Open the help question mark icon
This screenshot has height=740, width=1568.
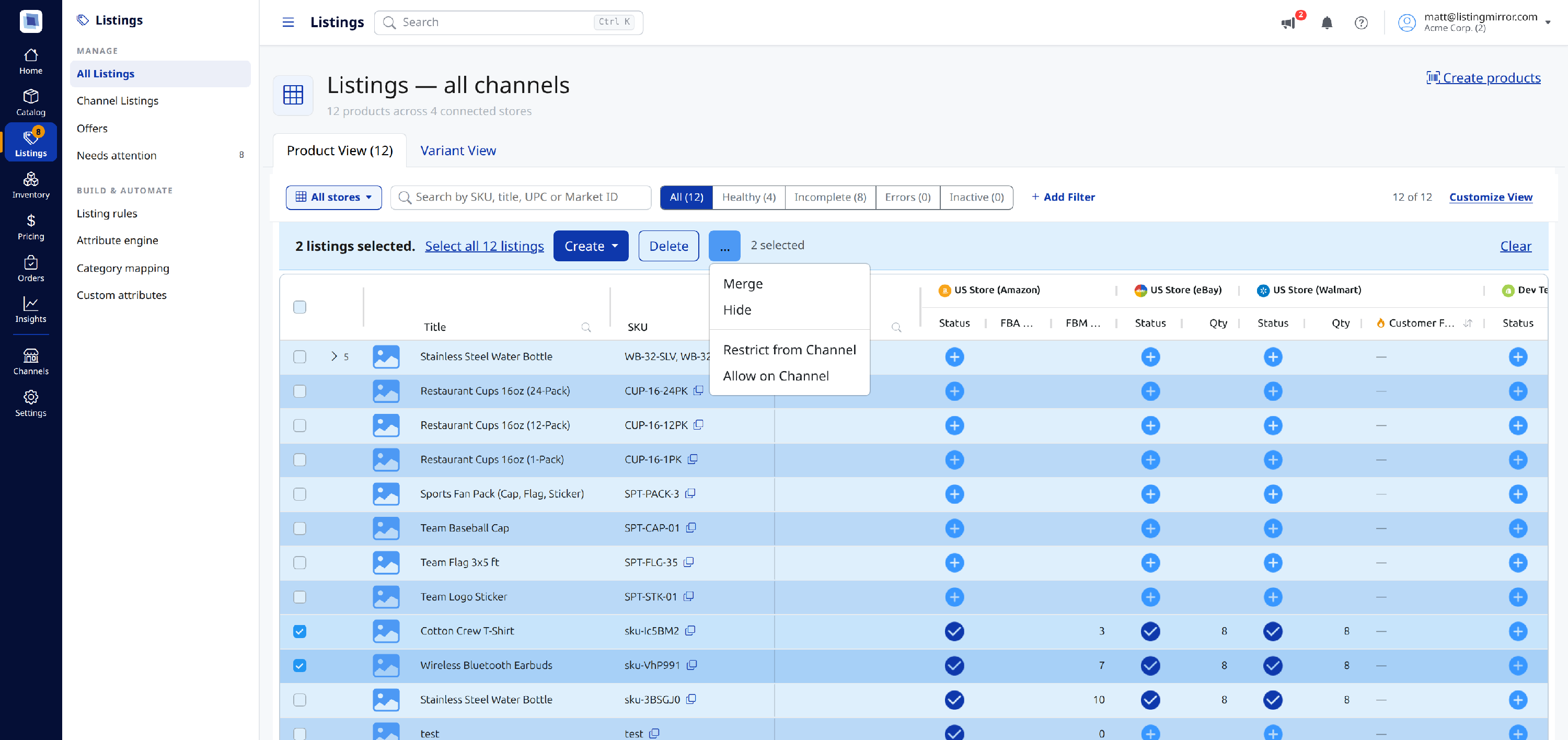1361,23
